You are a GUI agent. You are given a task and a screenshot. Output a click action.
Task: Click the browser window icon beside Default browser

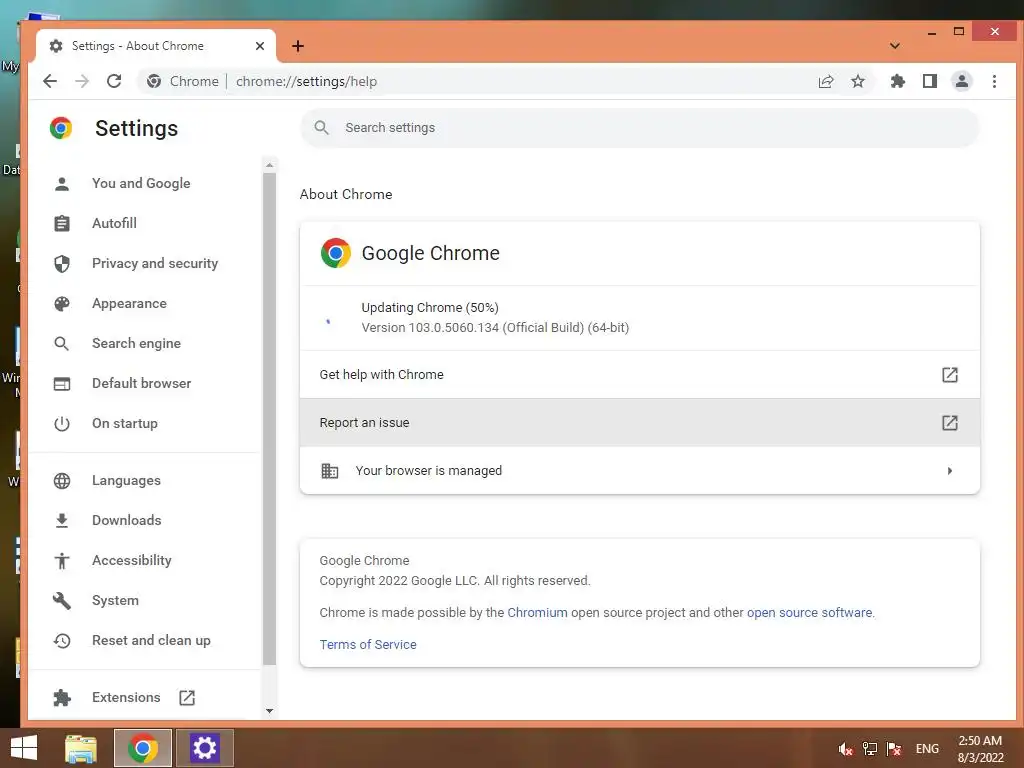coord(62,383)
